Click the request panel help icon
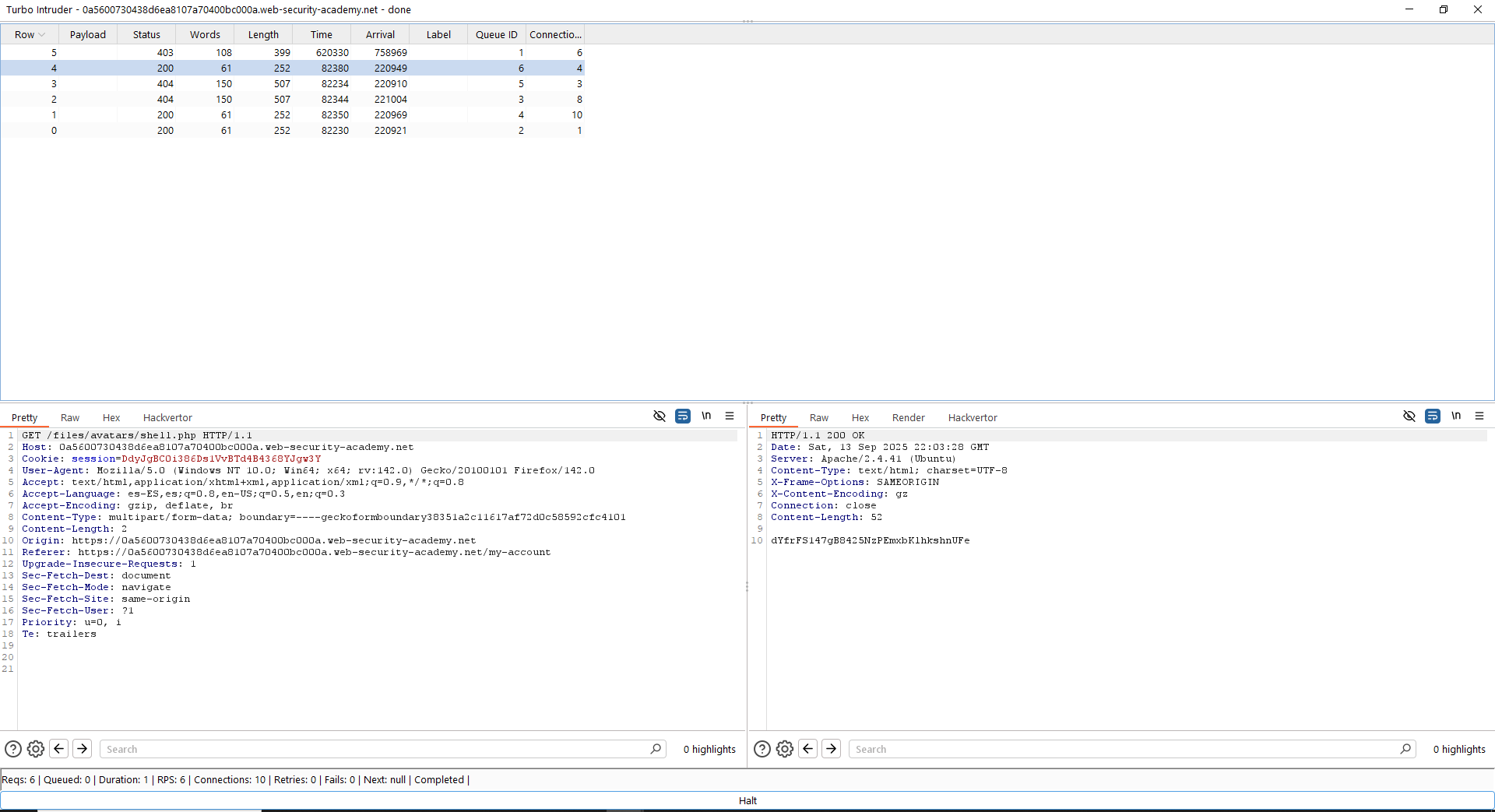Viewport: 1495px width, 812px height. 13,749
